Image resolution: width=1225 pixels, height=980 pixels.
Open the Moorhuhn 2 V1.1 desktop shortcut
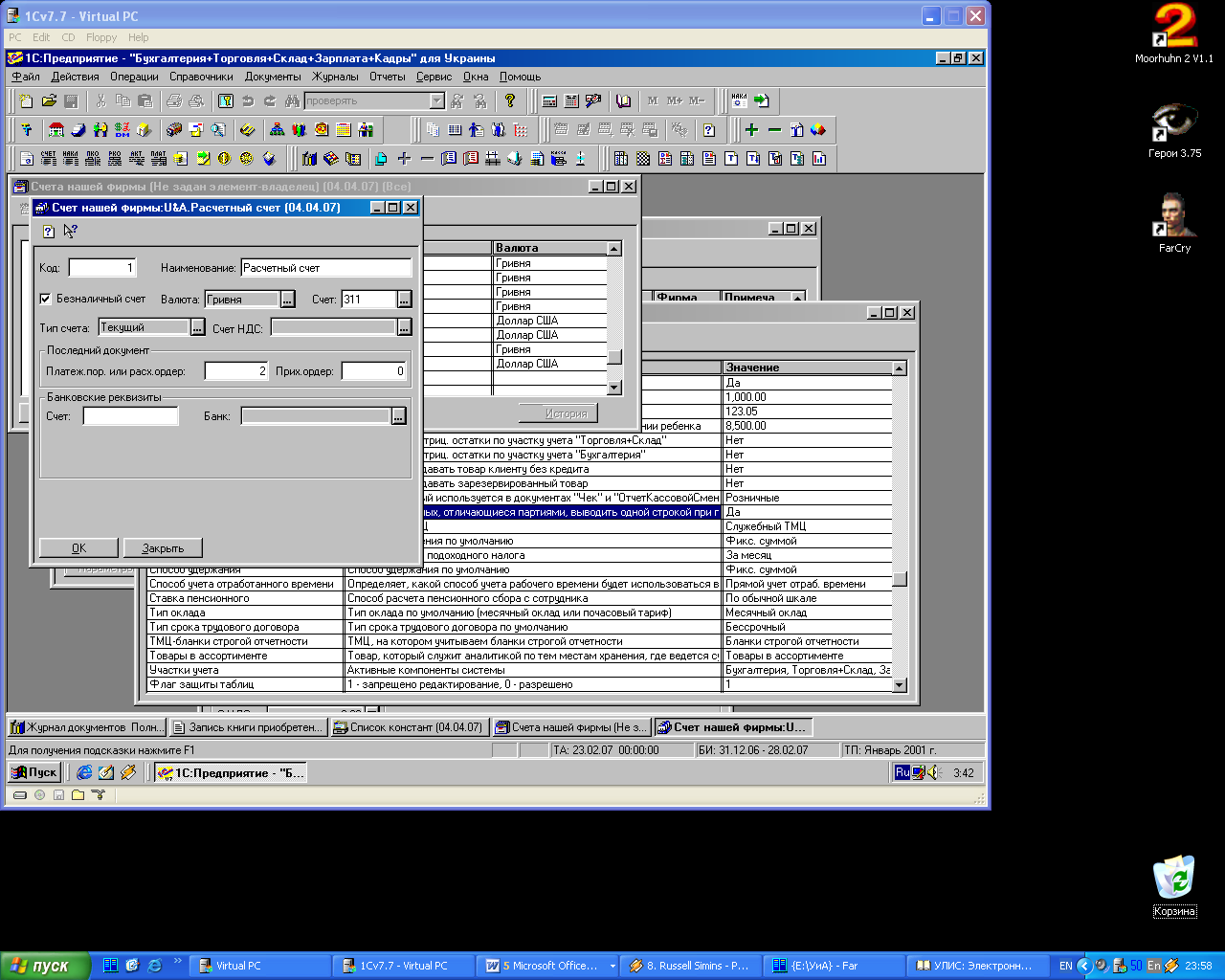point(1174,33)
